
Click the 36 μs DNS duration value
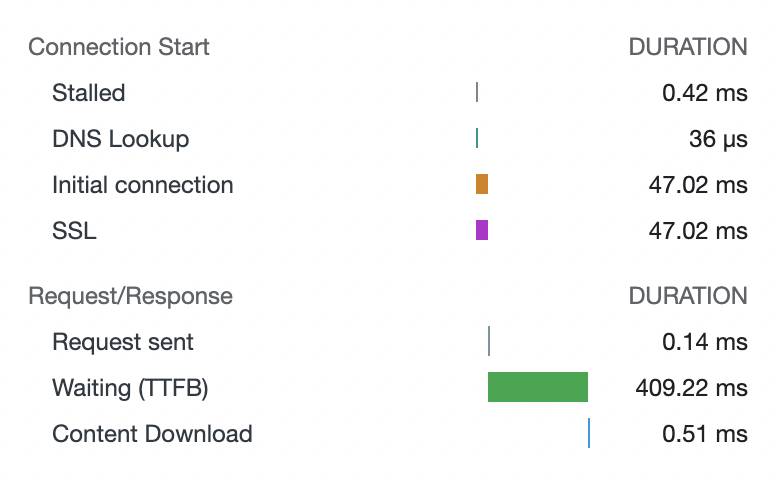pos(718,139)
